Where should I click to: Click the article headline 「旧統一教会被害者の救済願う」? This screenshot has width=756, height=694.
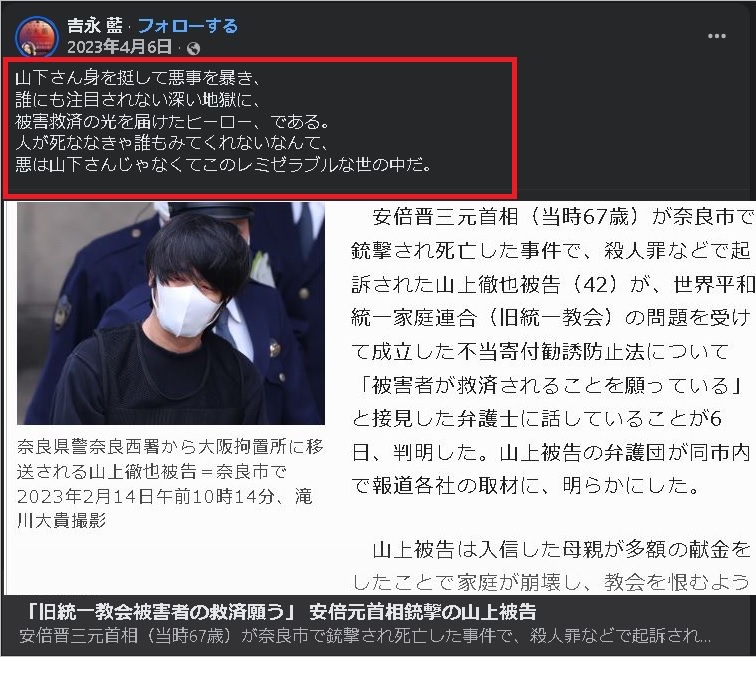click(281, 612)
